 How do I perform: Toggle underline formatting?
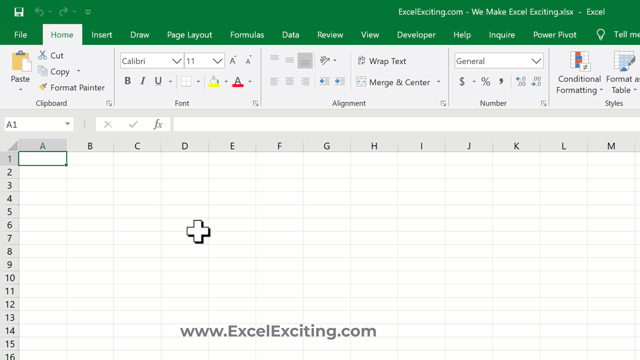coord(158,81)
